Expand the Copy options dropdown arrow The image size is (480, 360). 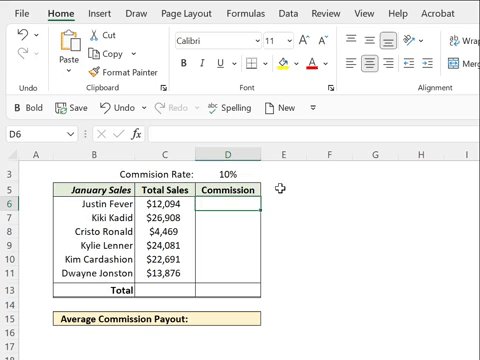coord(134,54)
